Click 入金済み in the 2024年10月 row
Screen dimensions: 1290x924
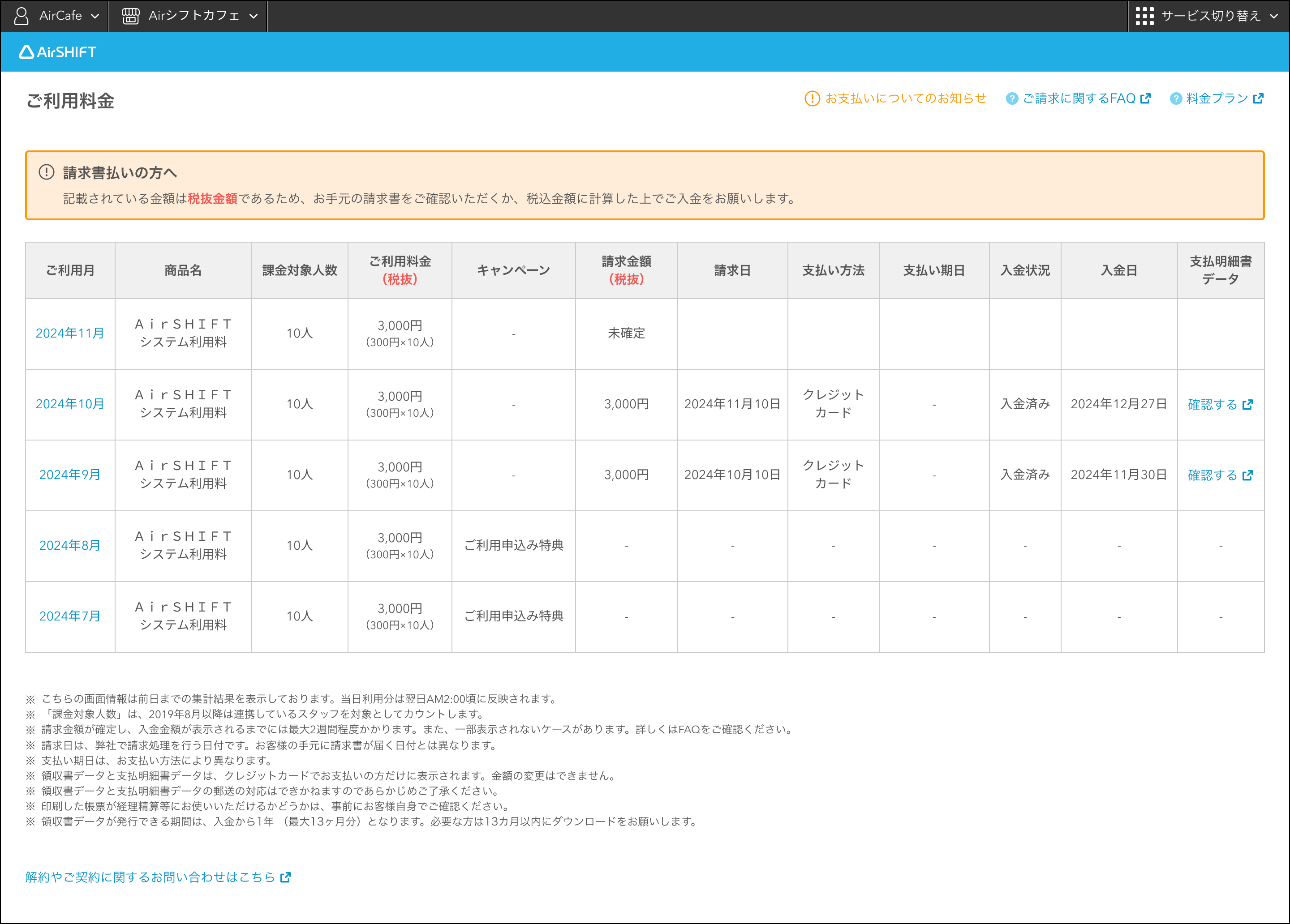[x=1025, y=404]
